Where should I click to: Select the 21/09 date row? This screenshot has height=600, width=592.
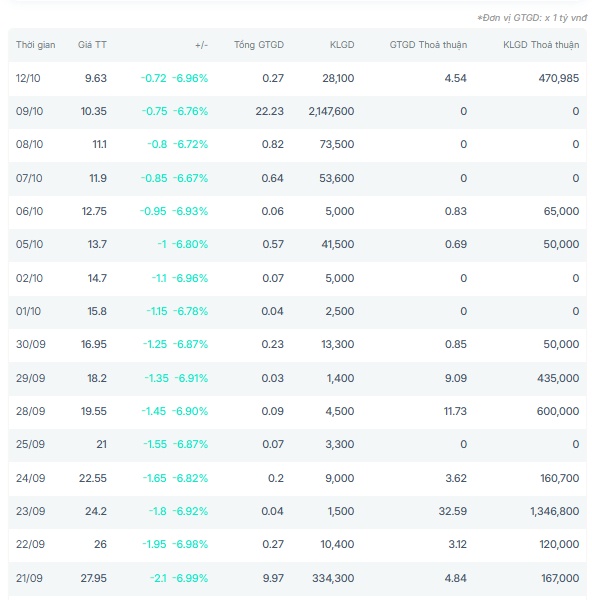point(297,578)
